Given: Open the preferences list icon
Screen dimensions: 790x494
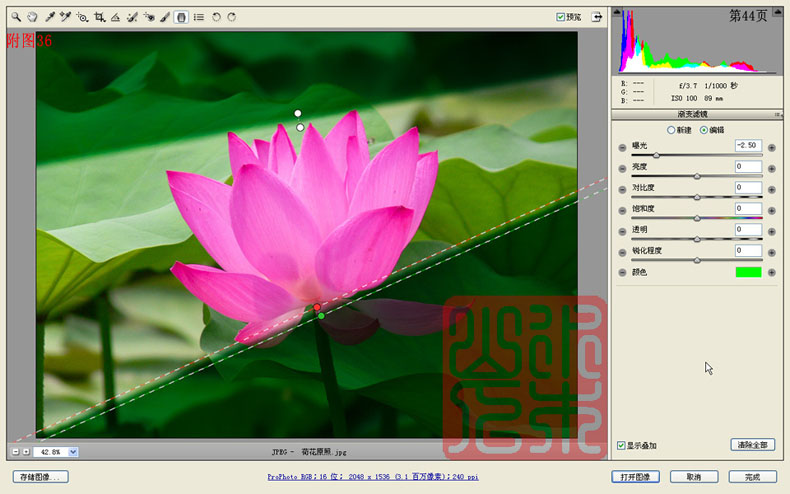Looking at the screenshot, I should coord(199,17).
